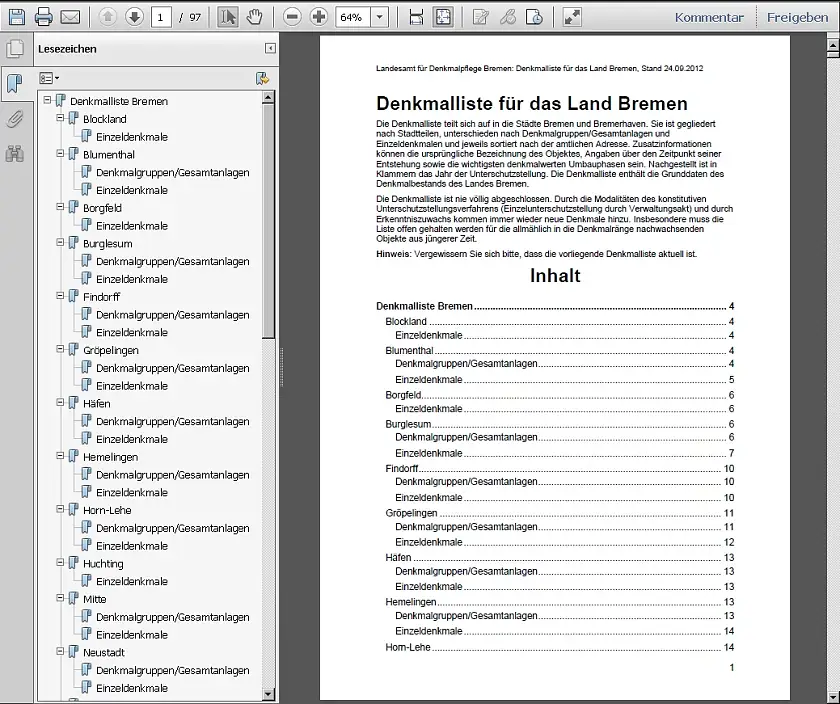Toggle the text selection cursor tool
The width and height of the screenshot is (840, 704).
coord(227,17)
